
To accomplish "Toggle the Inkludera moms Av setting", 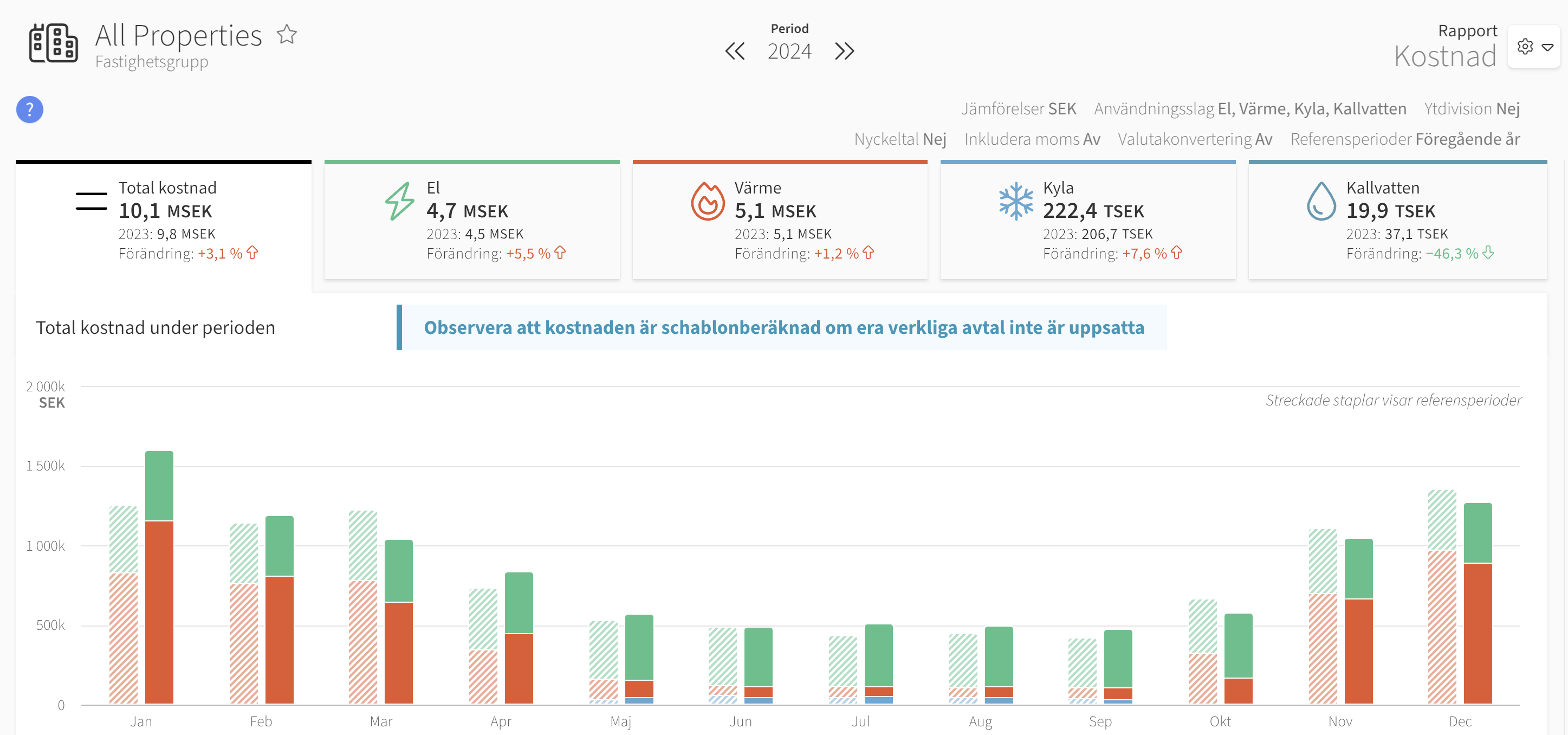I will pos(1032,139).
